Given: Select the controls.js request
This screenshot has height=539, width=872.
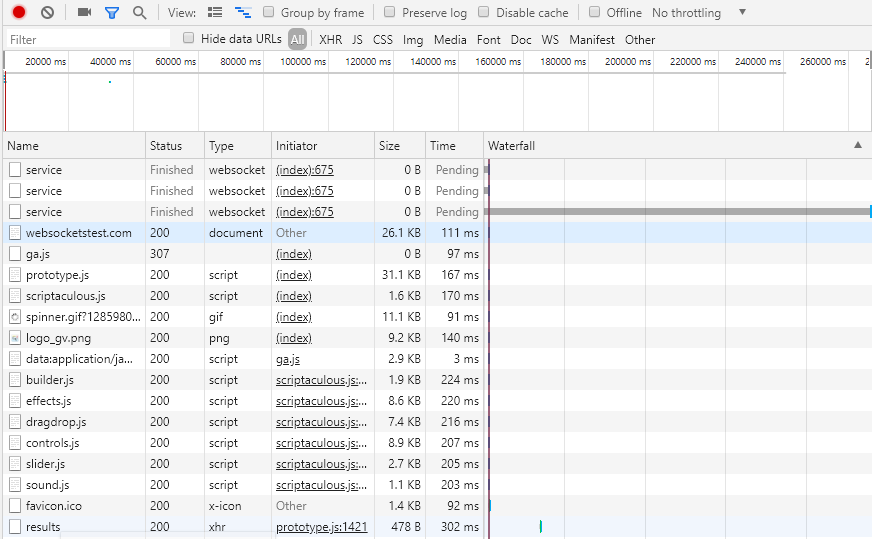Looking at the screenshot, I should [437, 443].
